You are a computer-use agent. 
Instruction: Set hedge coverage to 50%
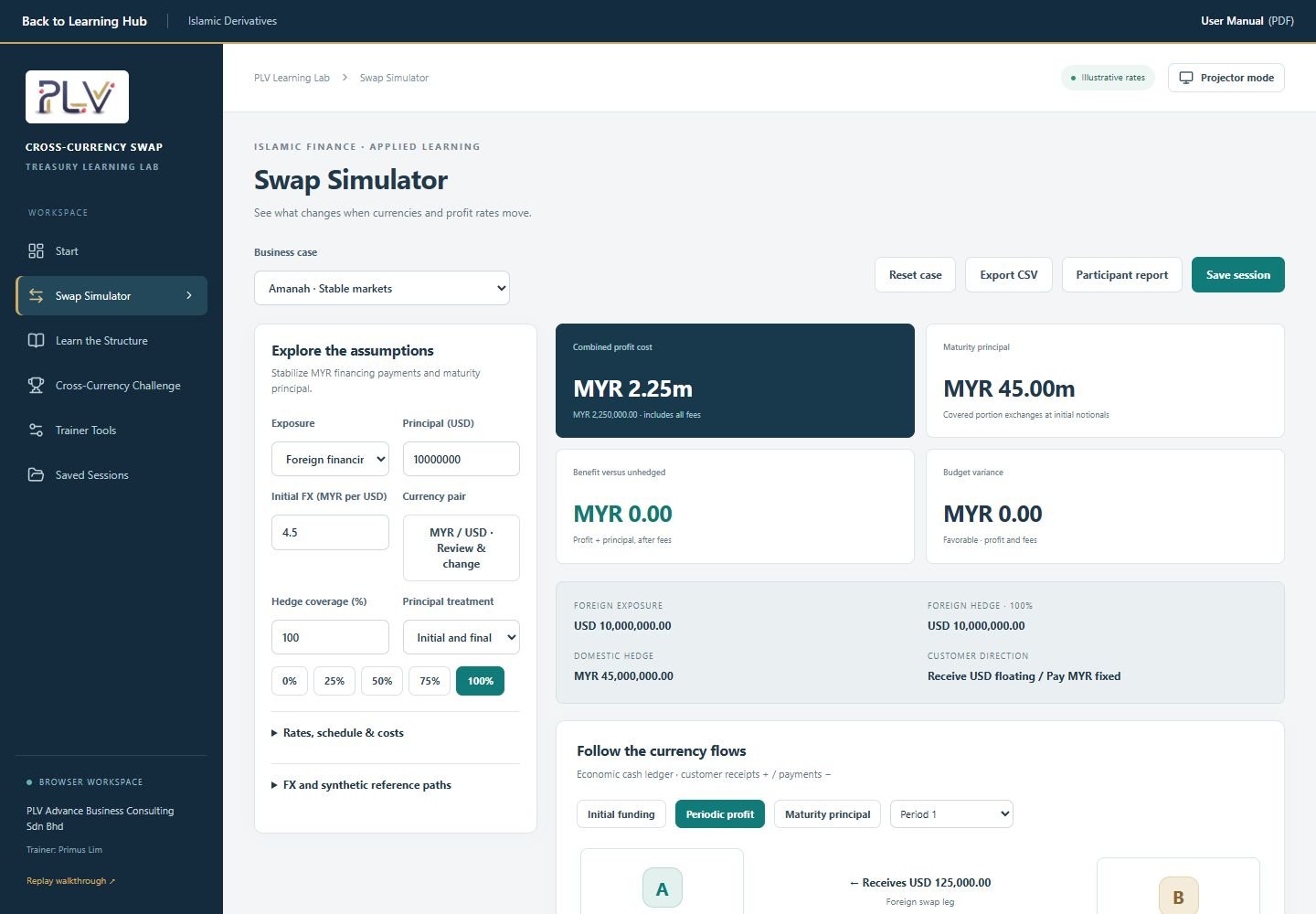(381, 681)
